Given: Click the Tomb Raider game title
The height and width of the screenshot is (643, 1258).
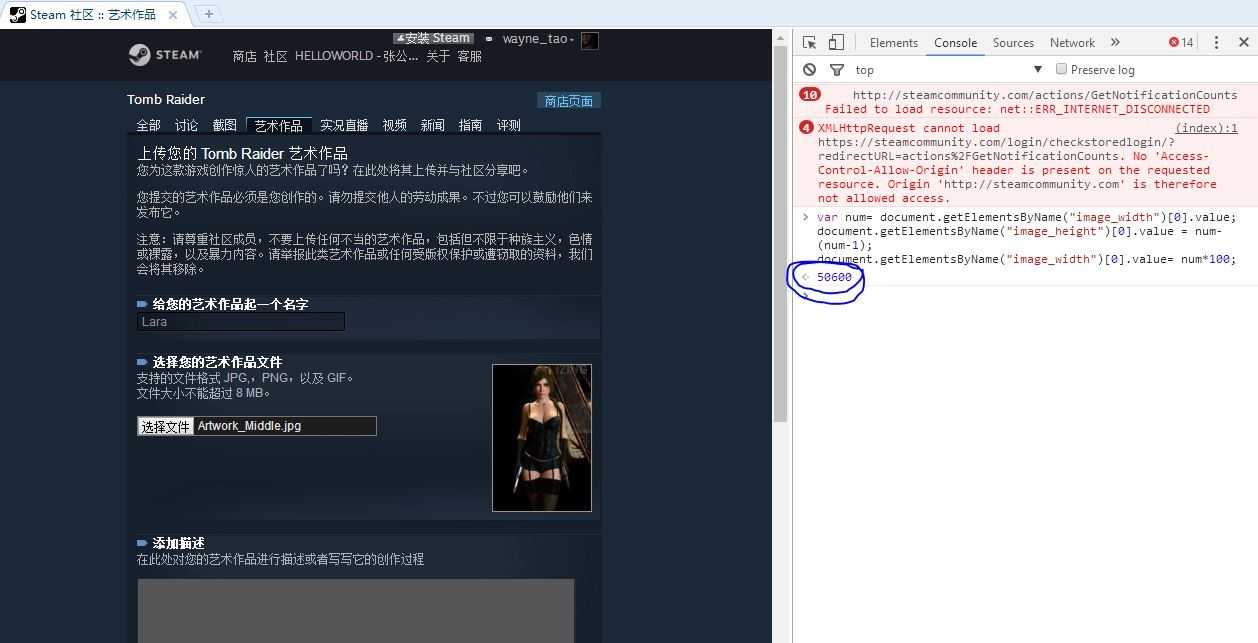Looking at the screenshot, I should click(166, 99).
